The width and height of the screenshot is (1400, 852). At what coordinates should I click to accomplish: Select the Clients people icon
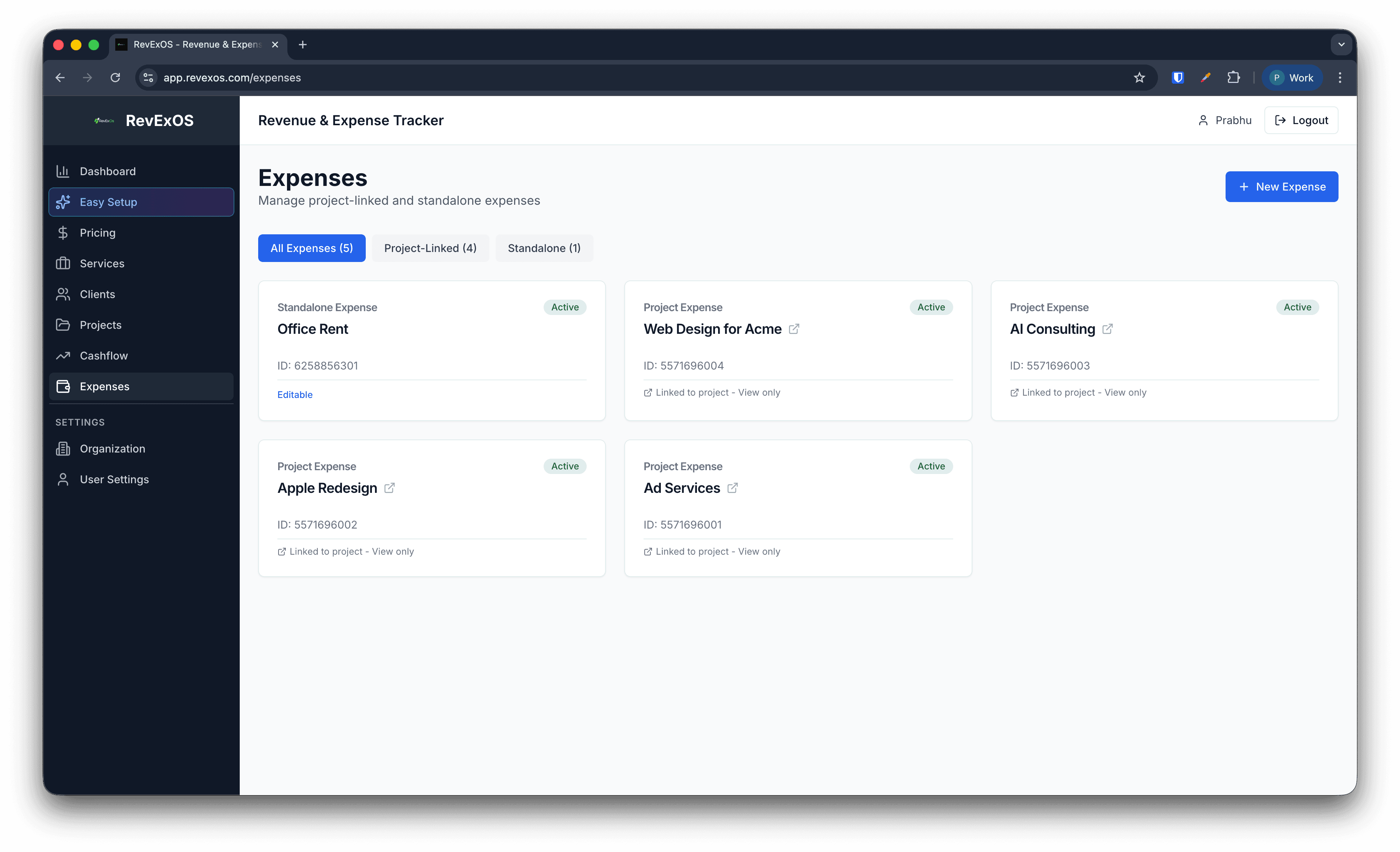pyautogui.click(x=63, y=293)
